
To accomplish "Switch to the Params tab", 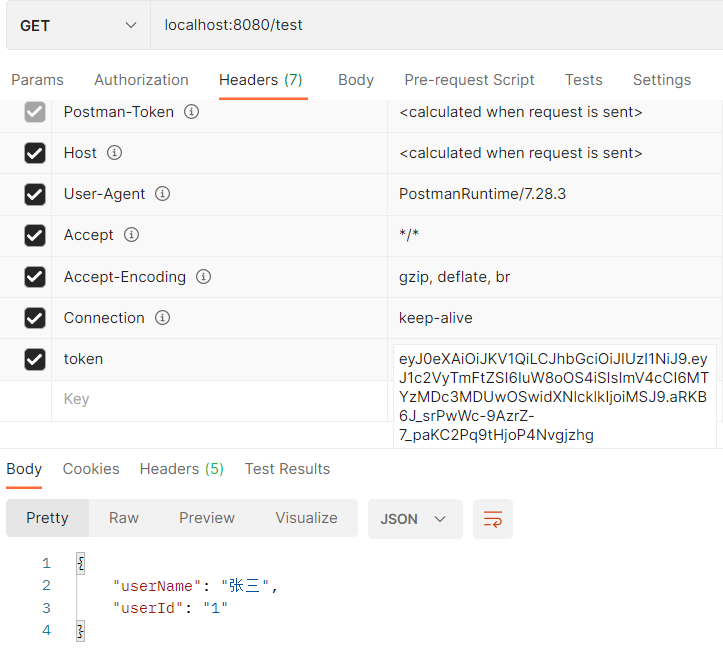I will pyautogui.click(x=37, y=80).
